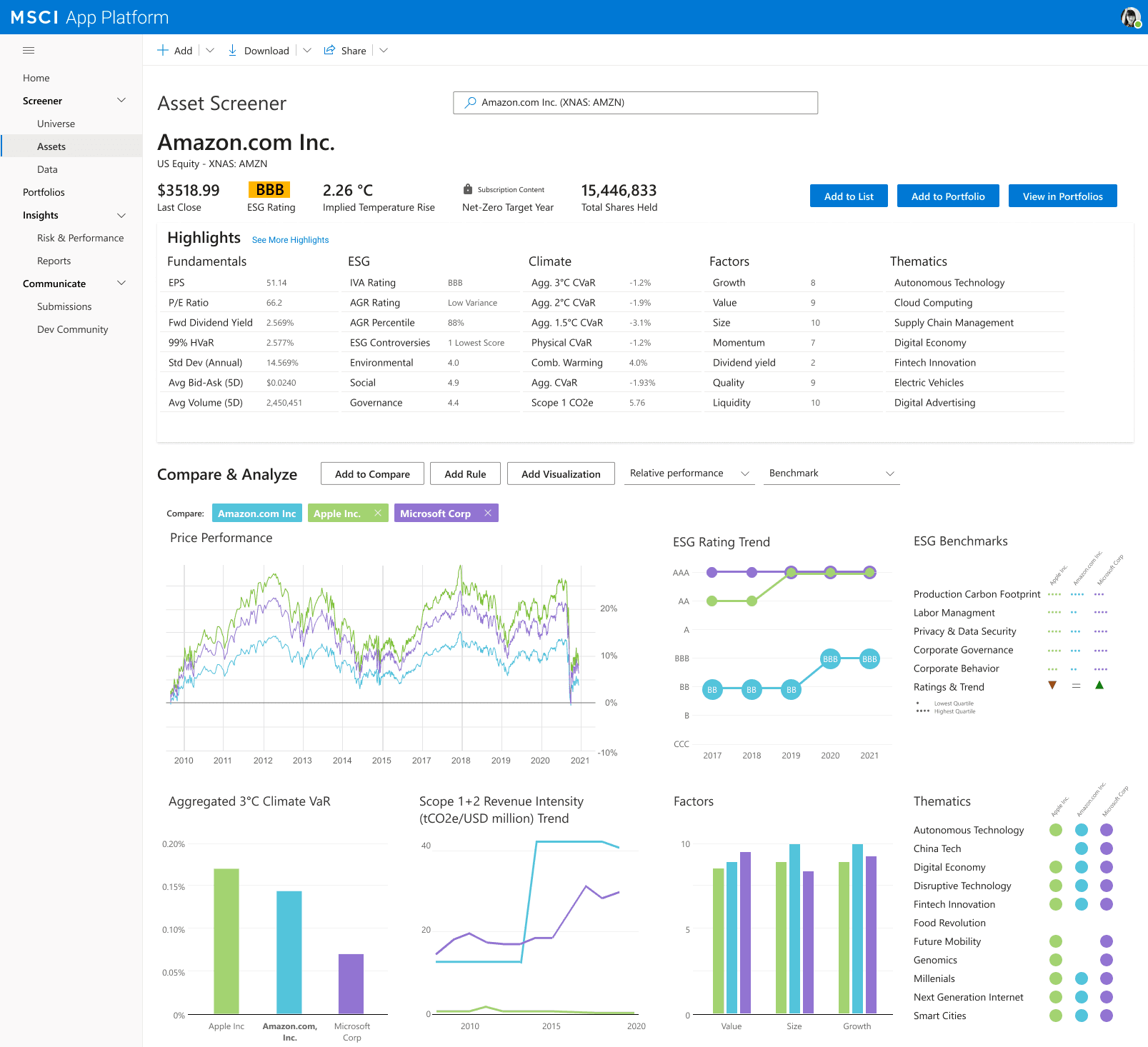Remove Apple Inc. from compare
The image size is (1148, 1047).
pyautogui.click(x=378, y=513)
